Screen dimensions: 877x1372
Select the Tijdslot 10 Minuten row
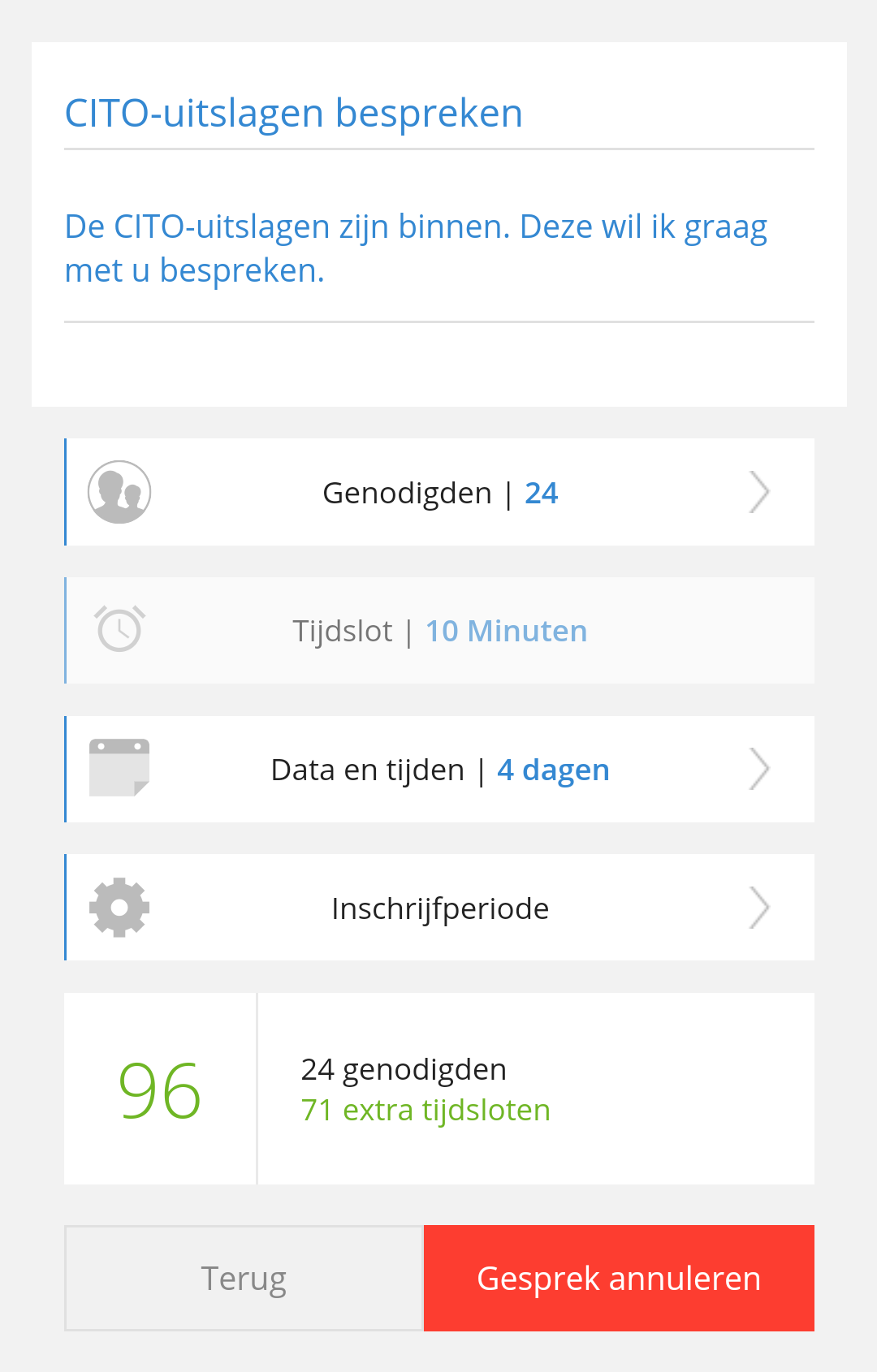[439, 630]
